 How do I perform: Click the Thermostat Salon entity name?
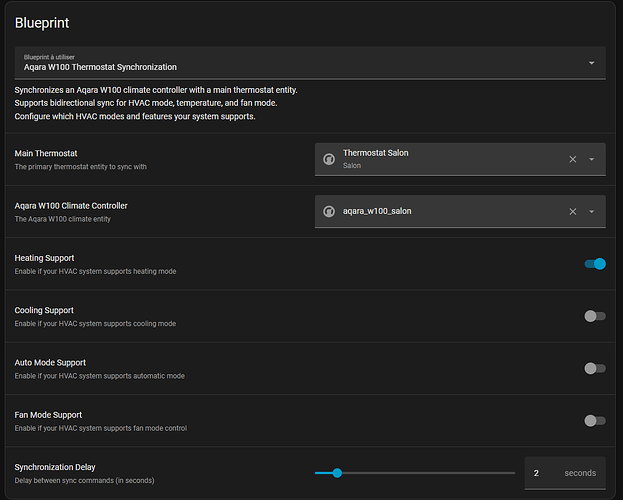[375, 153]
